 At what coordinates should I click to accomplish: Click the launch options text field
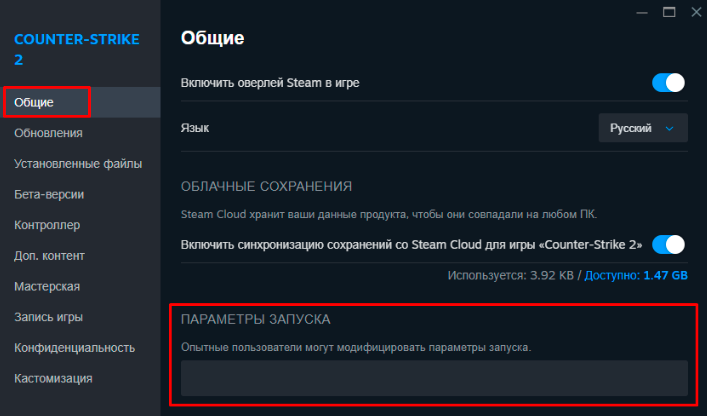[434, 378]
